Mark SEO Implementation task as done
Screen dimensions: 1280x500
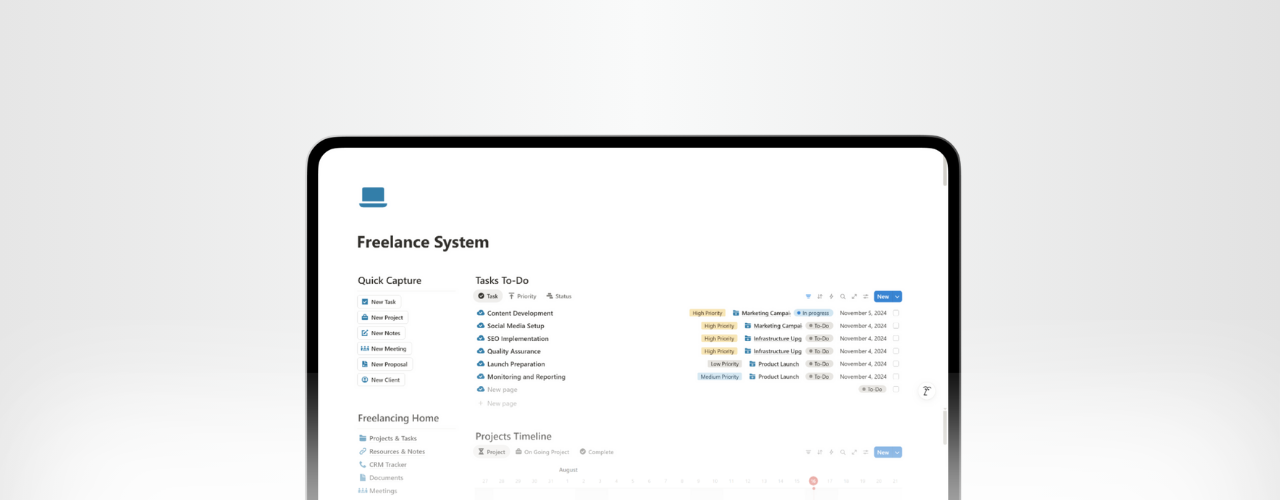click(x=896, y=338)
